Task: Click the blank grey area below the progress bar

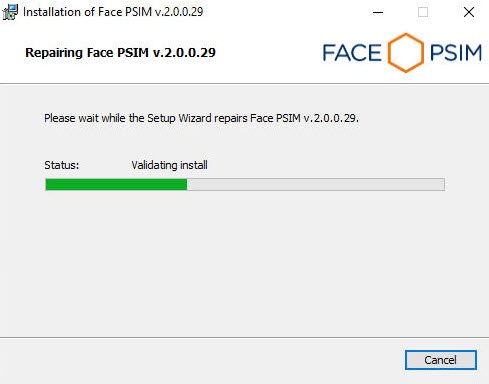Action: click(x=244, y=263)
